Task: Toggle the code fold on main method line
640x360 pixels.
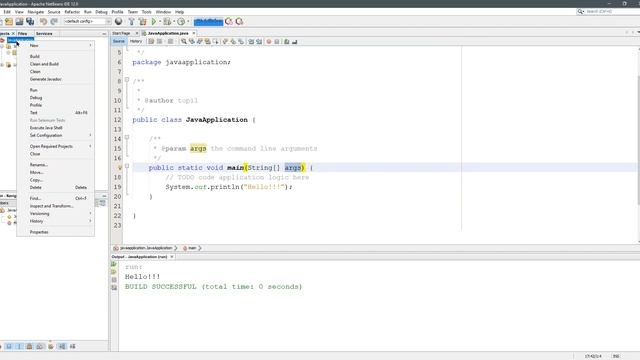Action: (127, 166)
